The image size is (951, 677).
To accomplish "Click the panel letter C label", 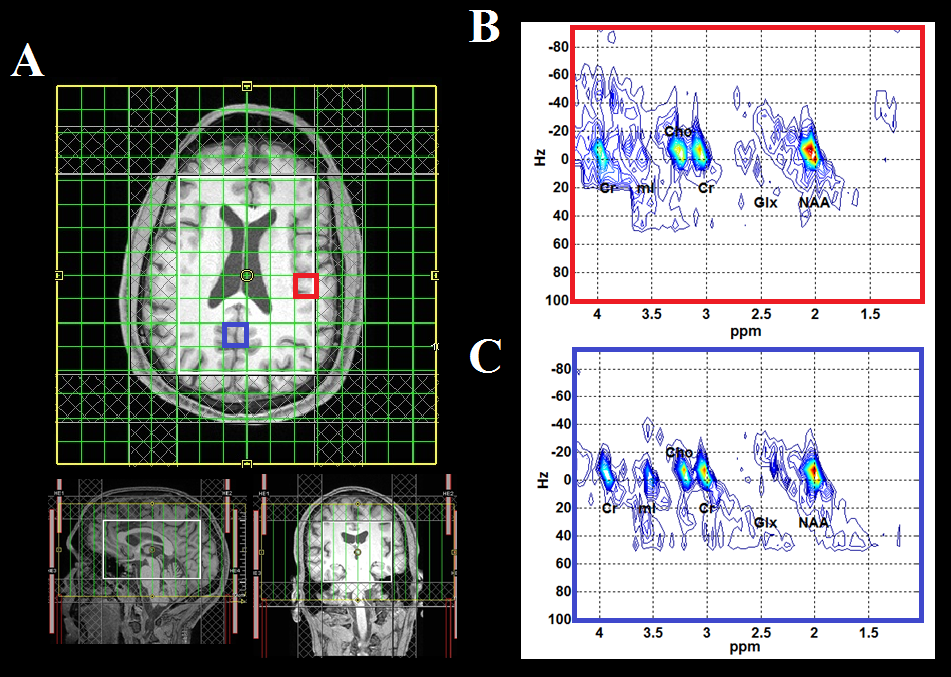I will point(485,357).
